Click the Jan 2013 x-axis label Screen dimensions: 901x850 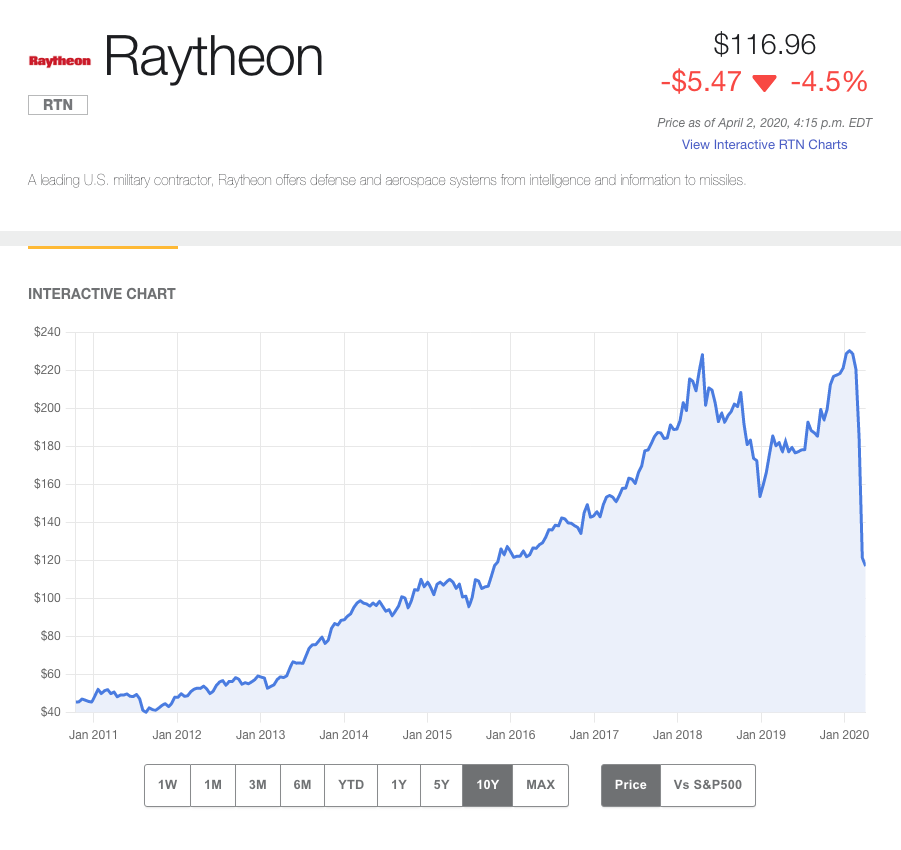coord(260,735)
